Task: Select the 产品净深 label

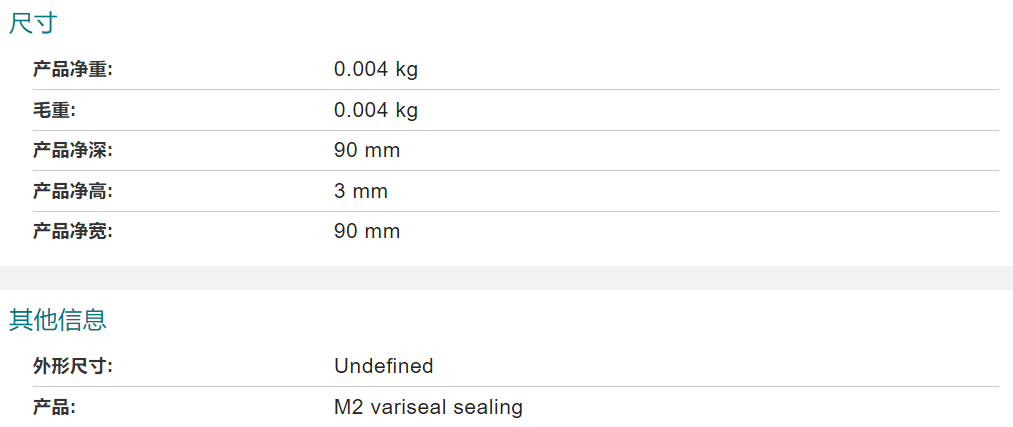Action: [72, 151]
